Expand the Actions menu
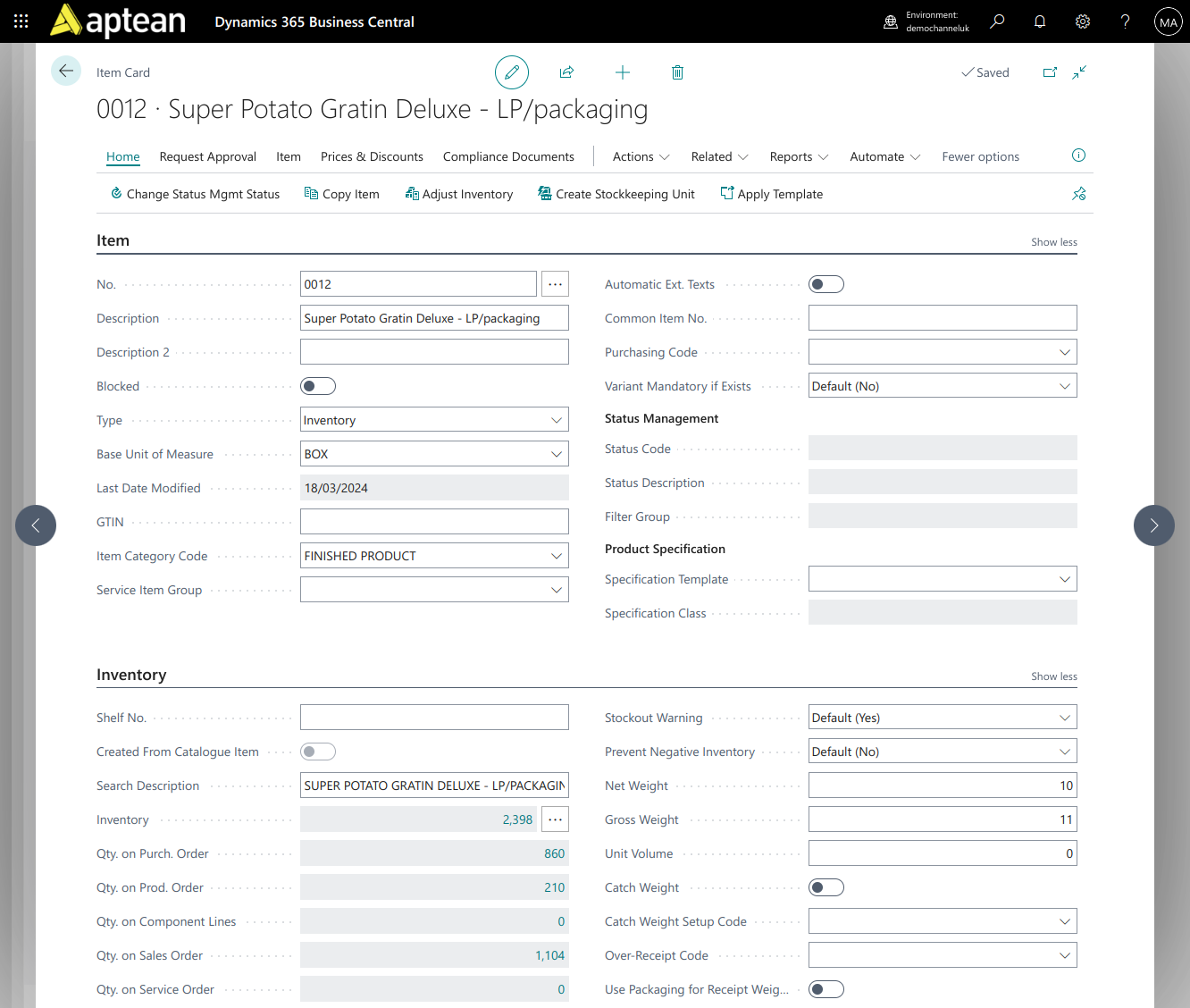This screenshot has height=1008, width=1190. click(x=641, y=156)
